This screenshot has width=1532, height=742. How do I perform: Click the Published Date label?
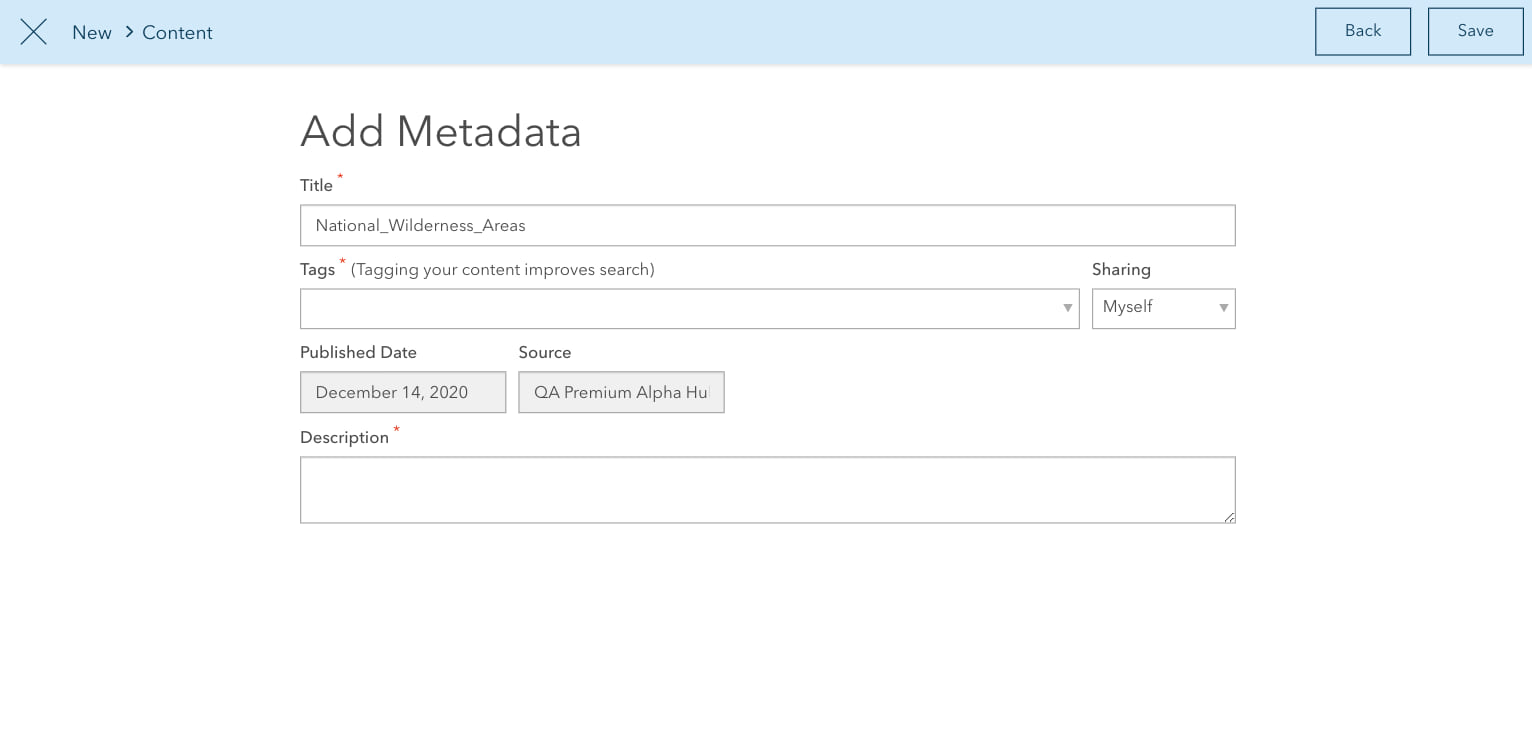(358, 352)
